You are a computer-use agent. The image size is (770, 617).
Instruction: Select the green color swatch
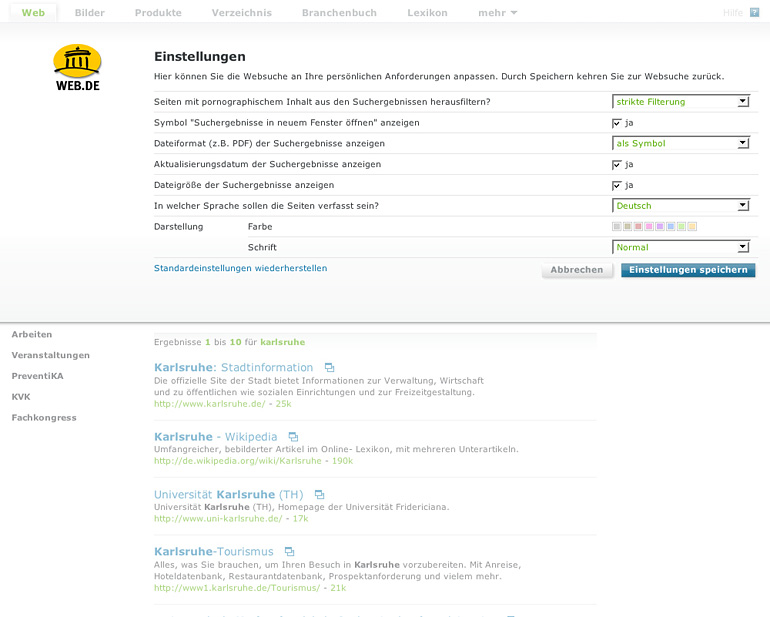[x=682, y=226]
